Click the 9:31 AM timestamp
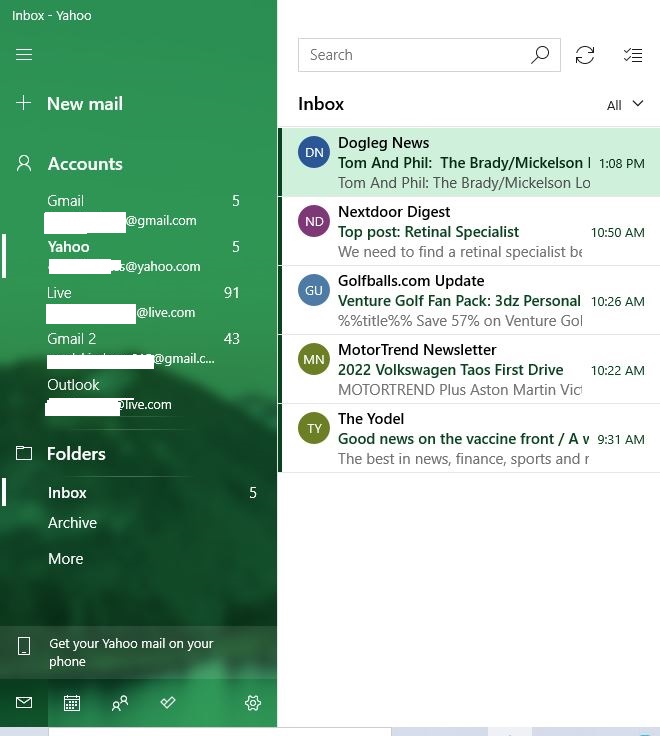Image resolution: width=660 pixels, height=736 pixels. 621,439
